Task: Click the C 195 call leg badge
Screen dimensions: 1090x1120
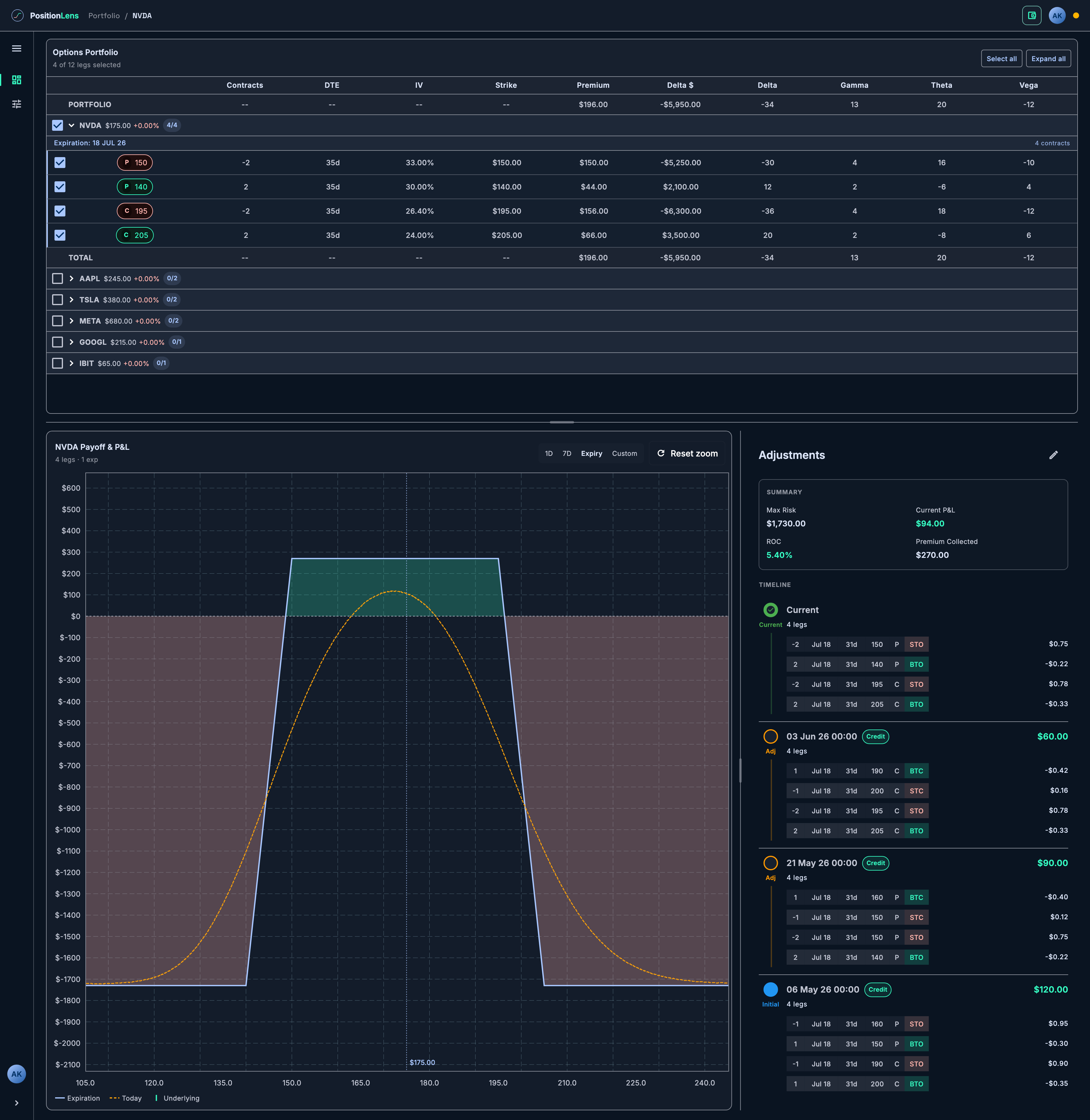Action: point(135,211)
